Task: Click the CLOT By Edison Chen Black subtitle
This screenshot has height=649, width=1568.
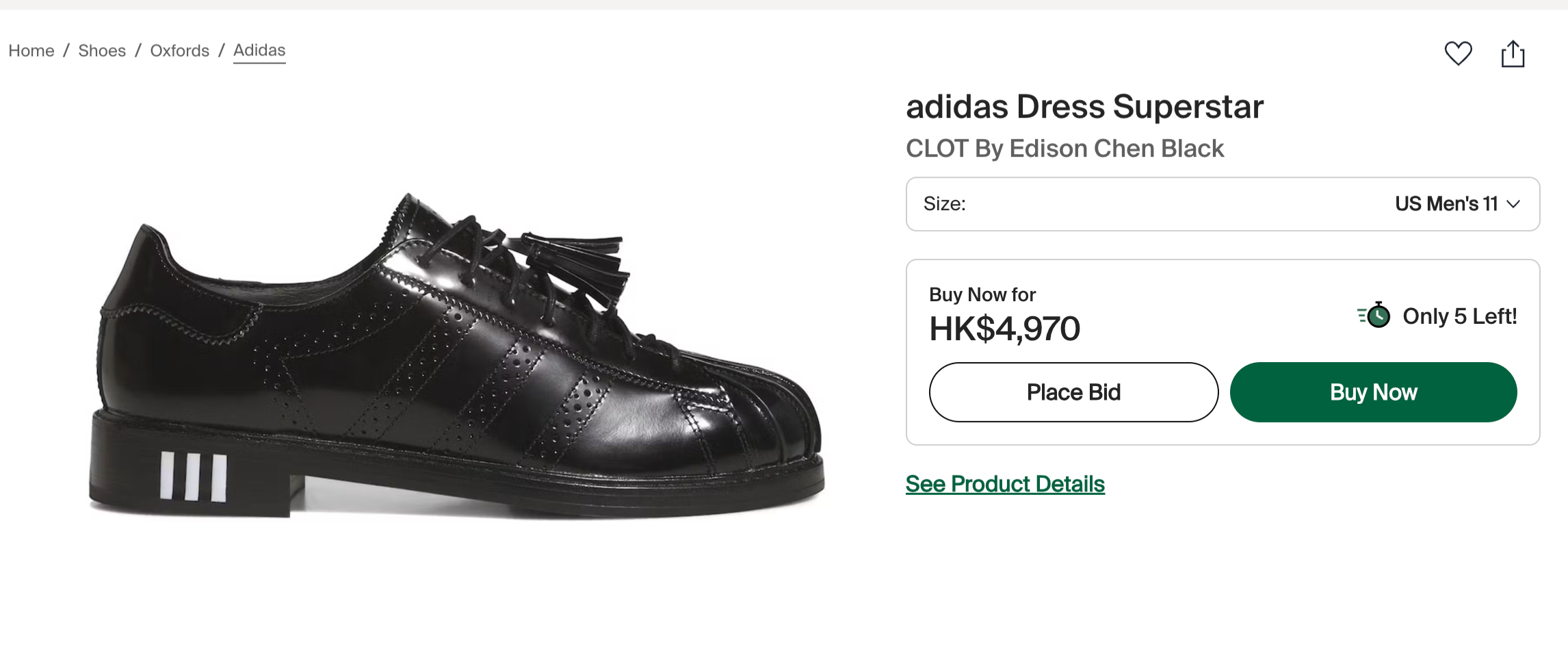Action: (1064, 149)
